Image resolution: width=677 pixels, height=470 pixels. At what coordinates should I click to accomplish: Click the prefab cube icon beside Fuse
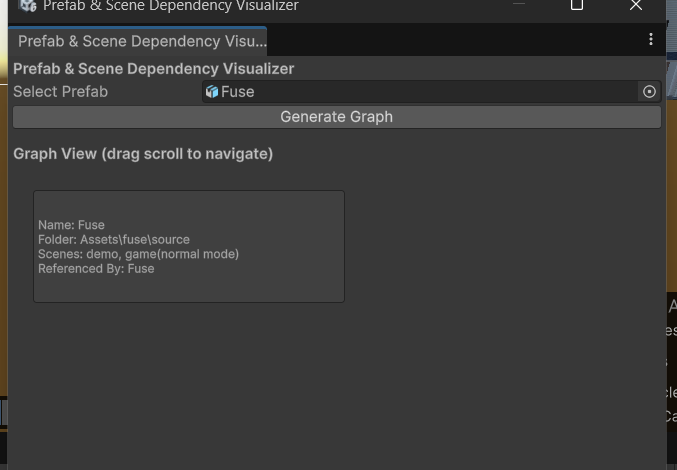point(212,92)
